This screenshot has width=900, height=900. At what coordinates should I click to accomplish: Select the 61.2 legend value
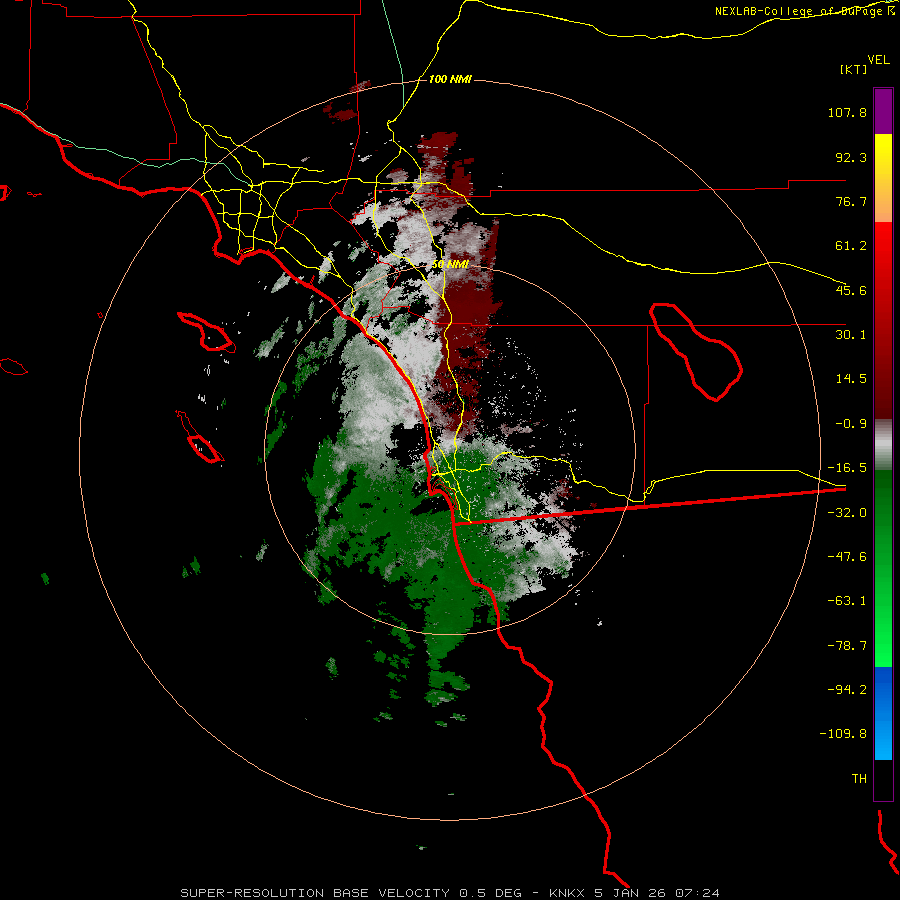[x=851, y=246]
